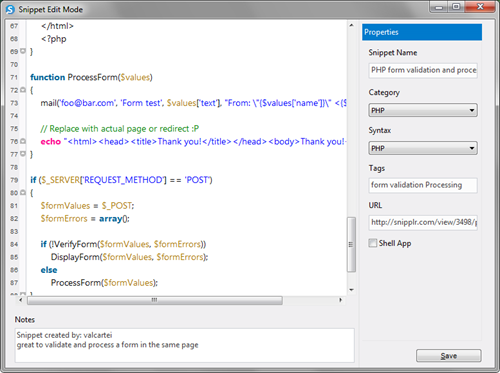Open the Category dropdown
Viewport: 500px width, 373px height.
pyautogui.click(x=423, y=110)
